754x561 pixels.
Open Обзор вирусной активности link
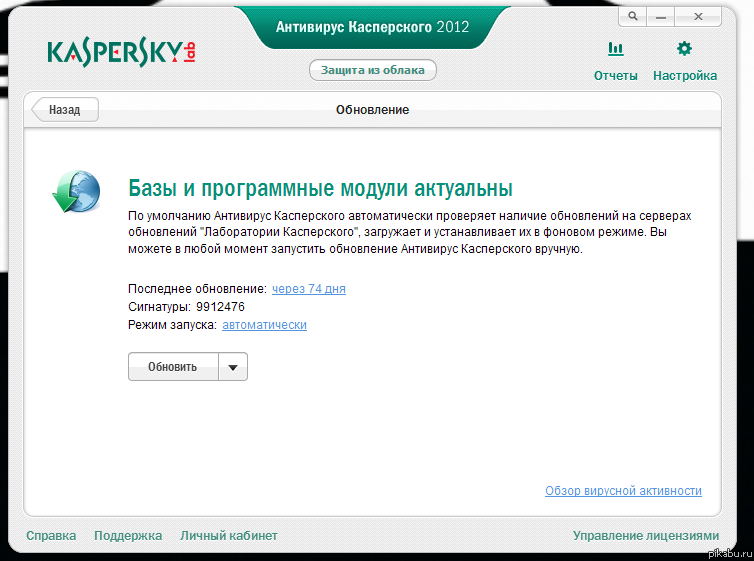(623, 491)
